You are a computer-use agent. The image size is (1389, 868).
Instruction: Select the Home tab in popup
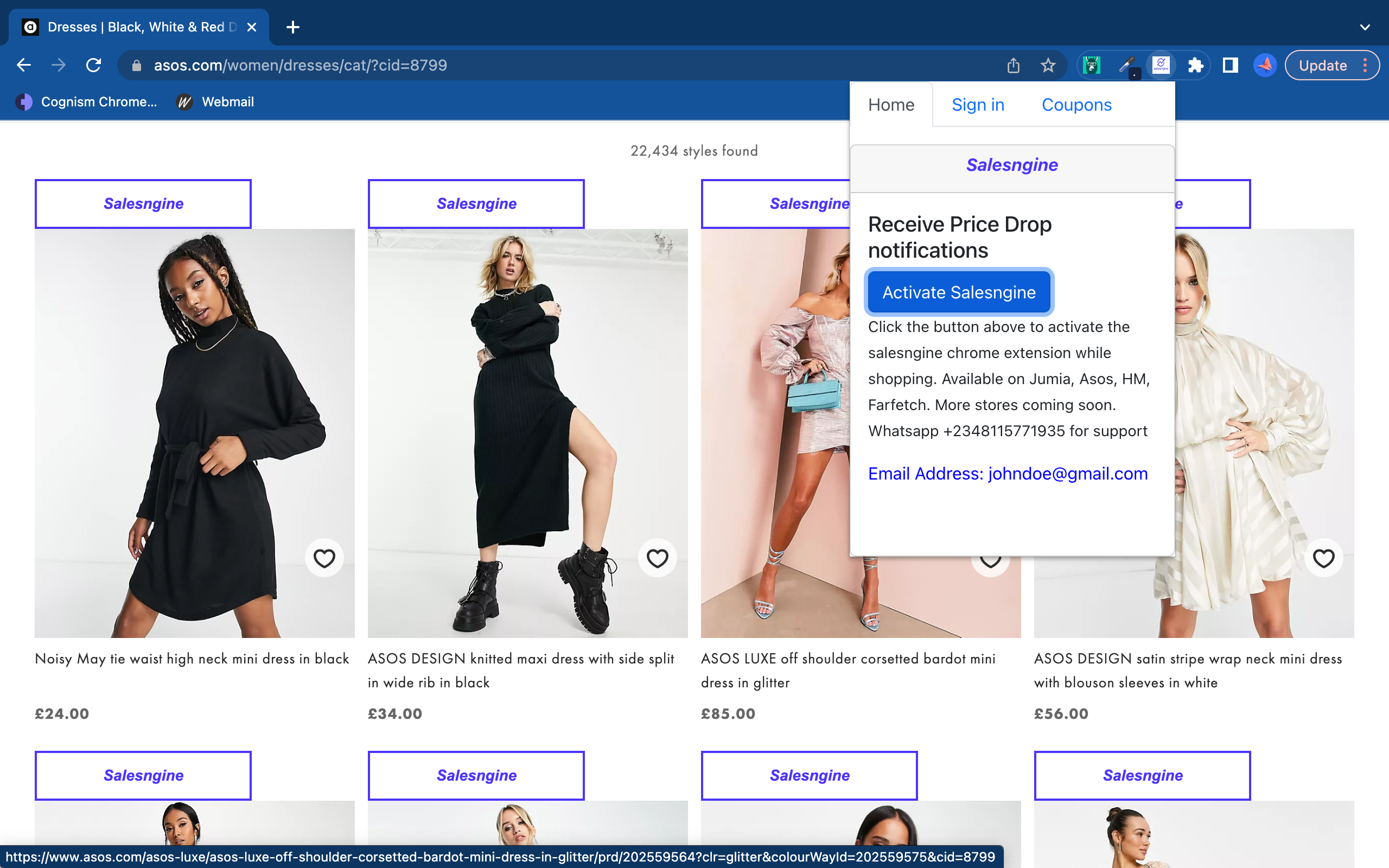pos(891,105)
